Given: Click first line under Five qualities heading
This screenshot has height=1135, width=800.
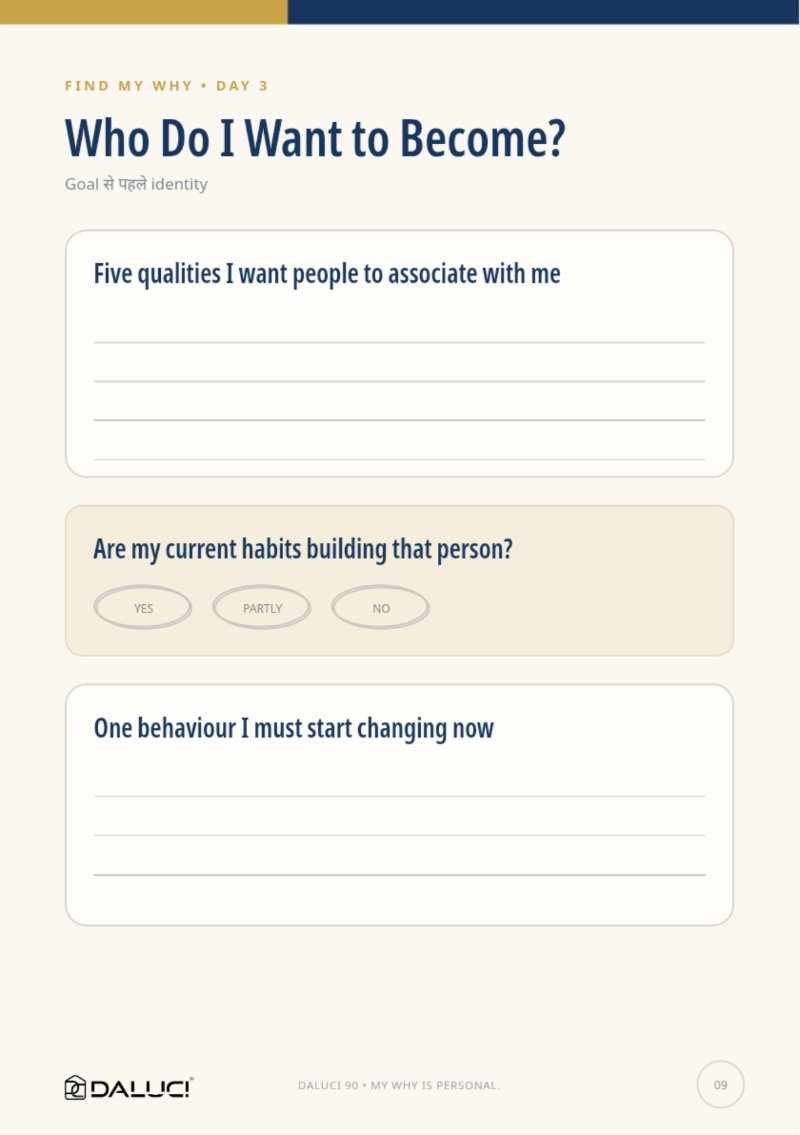Looking at the screenshot, I should 399,342.
